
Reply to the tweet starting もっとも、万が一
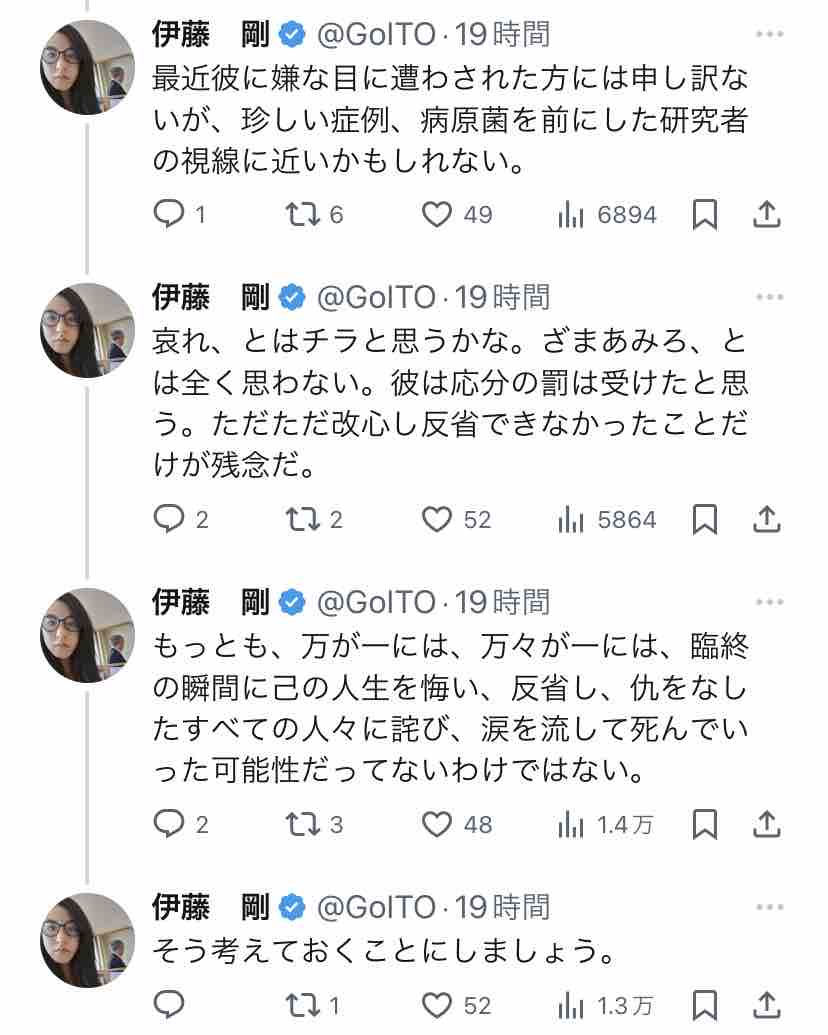click(168, 824)
